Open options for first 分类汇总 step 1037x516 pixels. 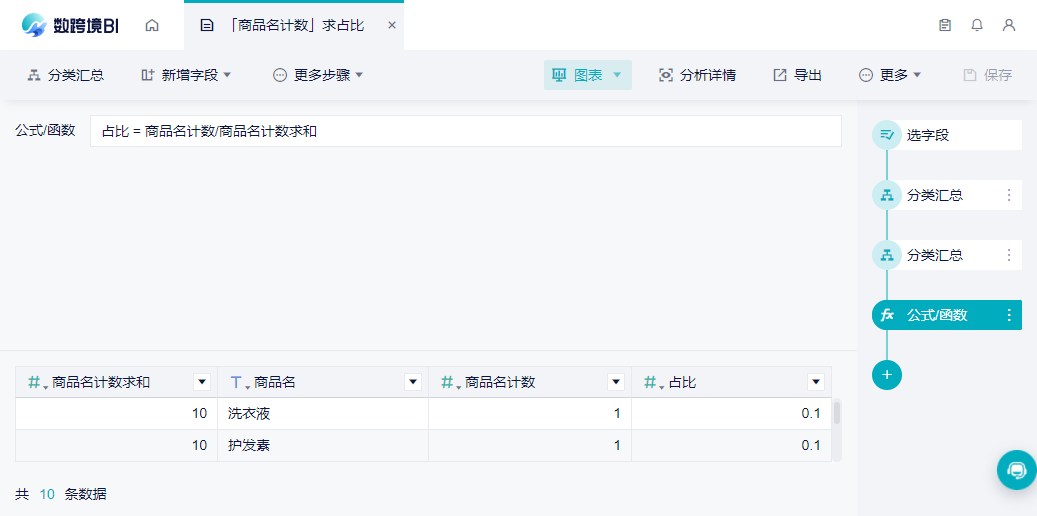[1009, 195]
